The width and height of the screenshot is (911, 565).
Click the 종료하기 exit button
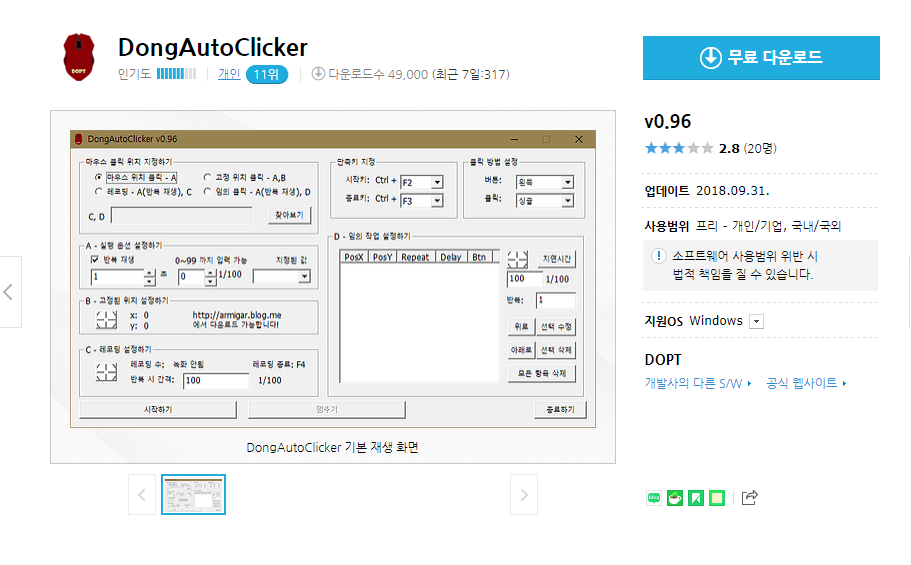pyautogui.click(x=561, y=409)
